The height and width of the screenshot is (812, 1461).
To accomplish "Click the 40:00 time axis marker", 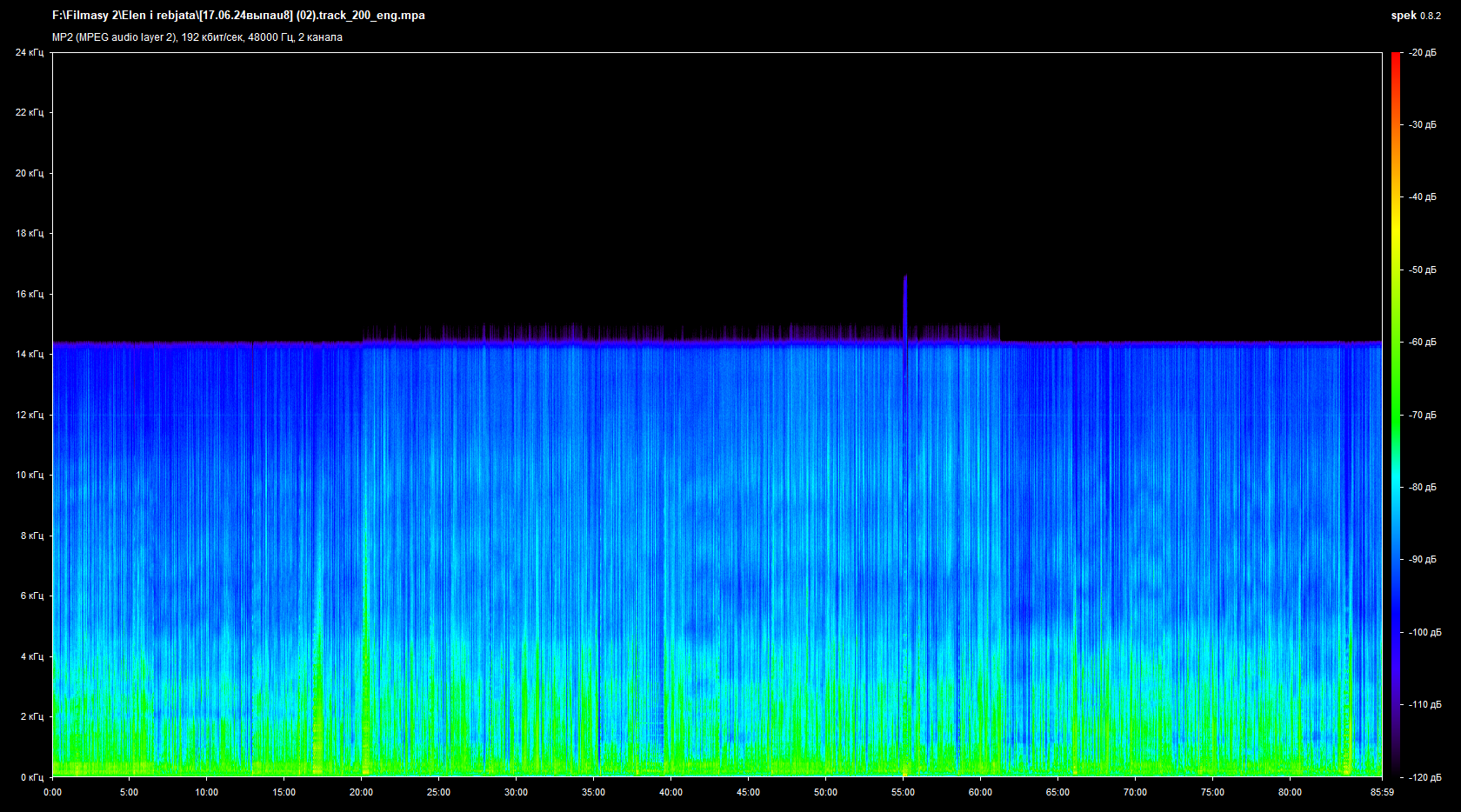I will pos(670,792).
